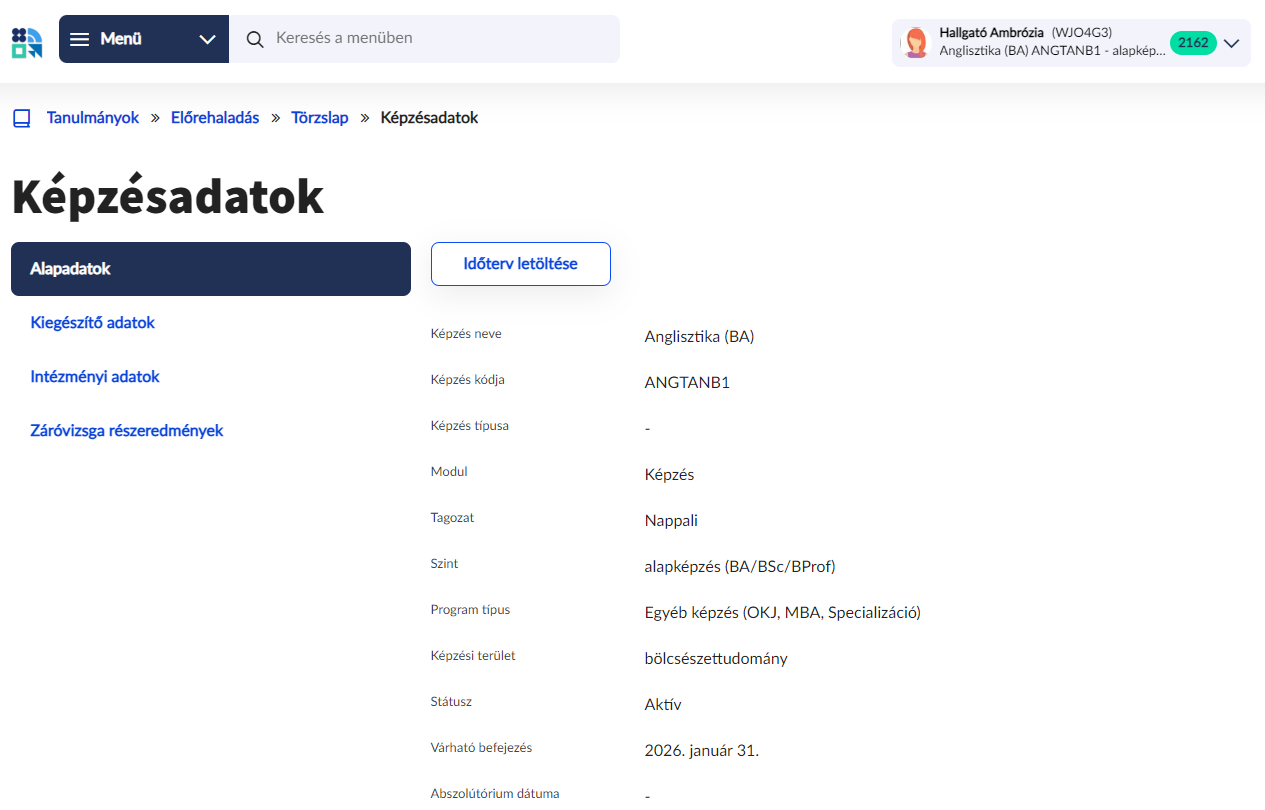Click the Képzés kódja label
This screenshot has height=810, width=1265.
pos(467,380)
